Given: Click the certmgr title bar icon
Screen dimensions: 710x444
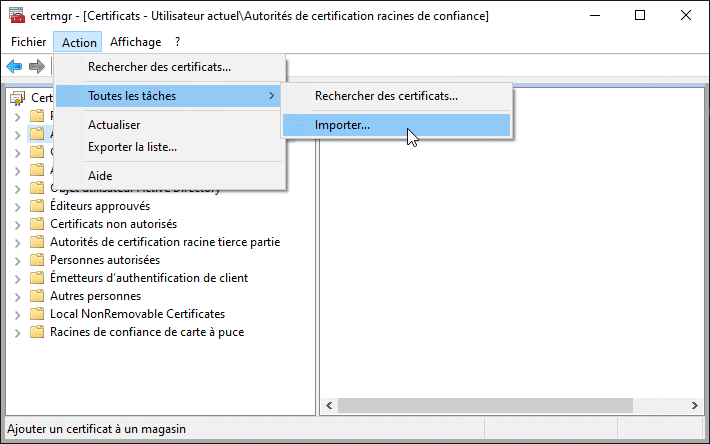Looking at the screenshot, I should [x=16, y=16].
